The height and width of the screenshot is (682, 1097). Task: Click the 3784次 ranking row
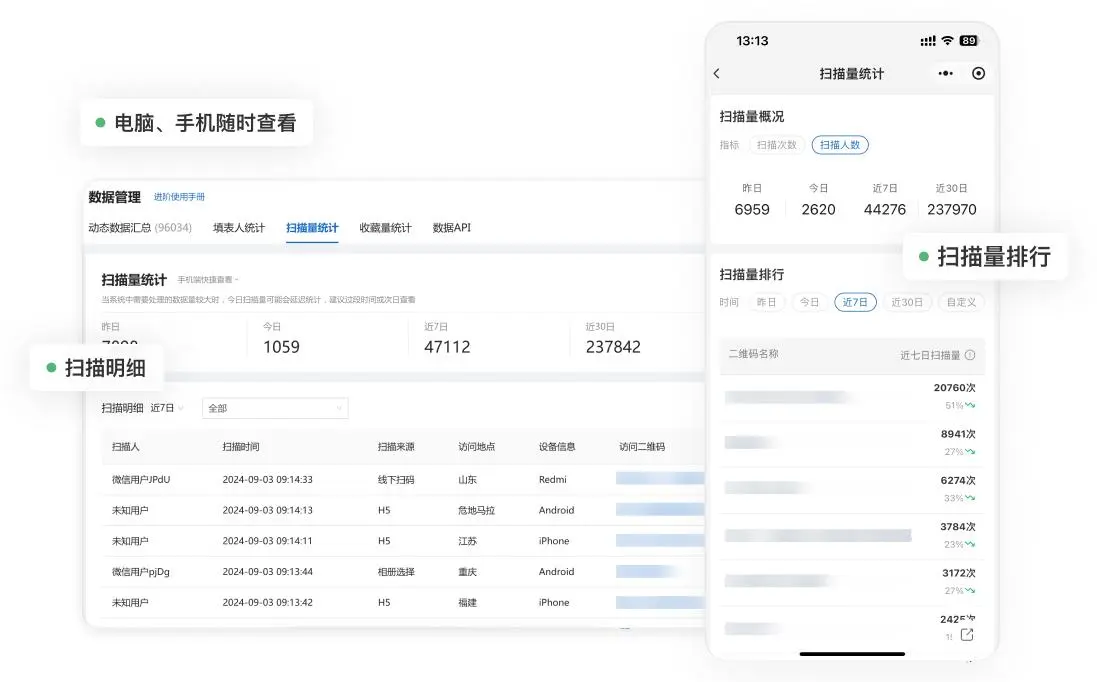pyautogui.click(x=851, y=535)
